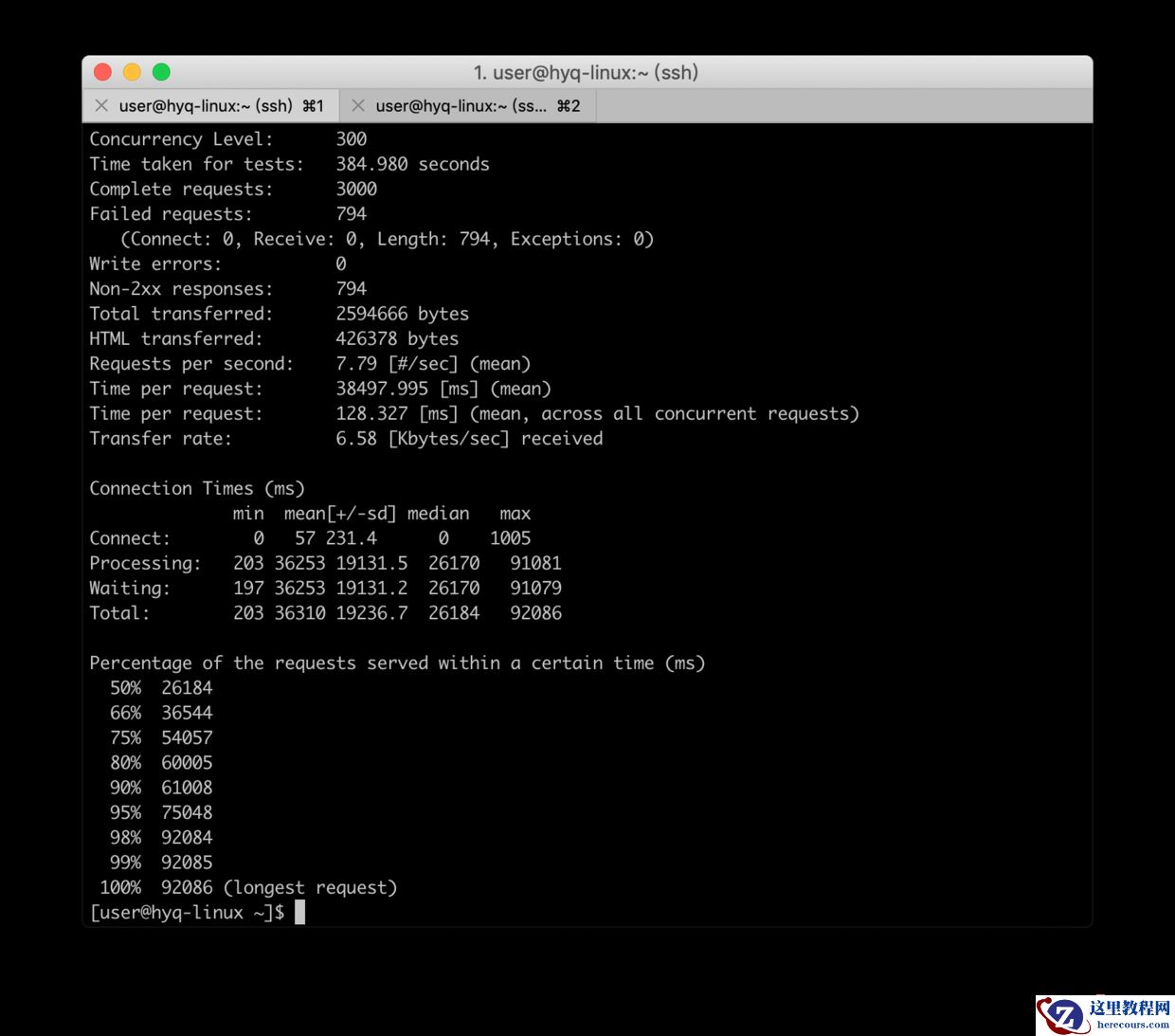Close the first ssh tab with its X icon
The height and width of the screenshot is (1036, 1175).
pyautogui.click(x=101, y=105)
